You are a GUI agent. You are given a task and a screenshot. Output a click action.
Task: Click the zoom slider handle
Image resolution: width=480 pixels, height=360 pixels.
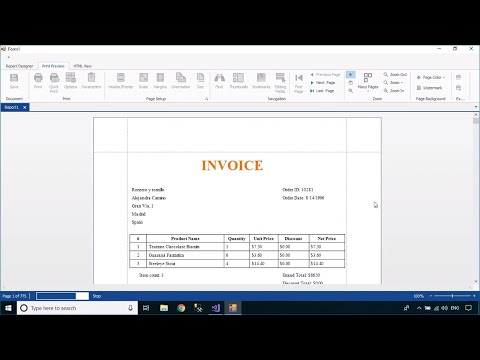(452, 296)
